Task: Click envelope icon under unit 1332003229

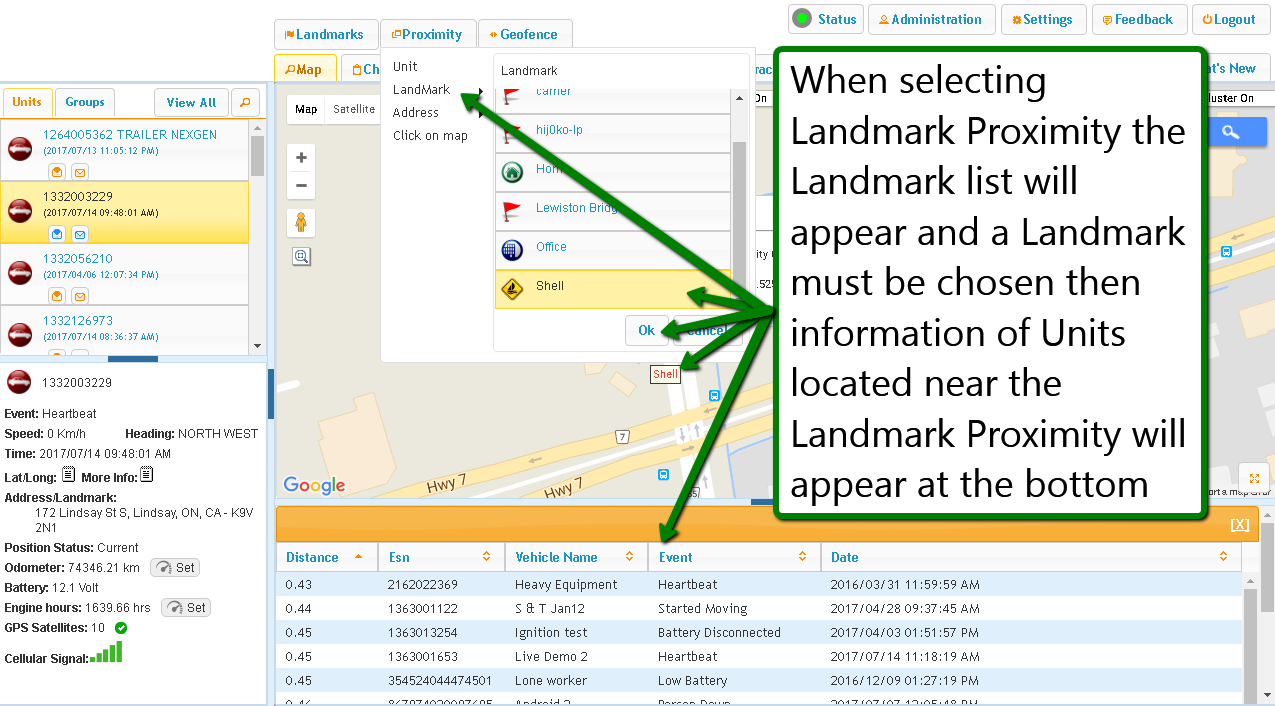Action: tap(80, 234)
